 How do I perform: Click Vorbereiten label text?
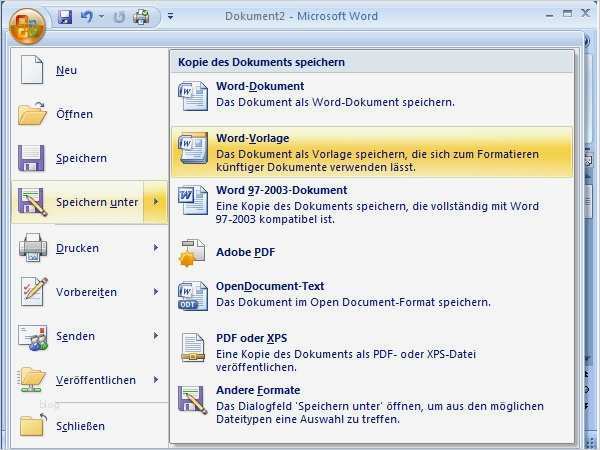(x=86, y=292)
